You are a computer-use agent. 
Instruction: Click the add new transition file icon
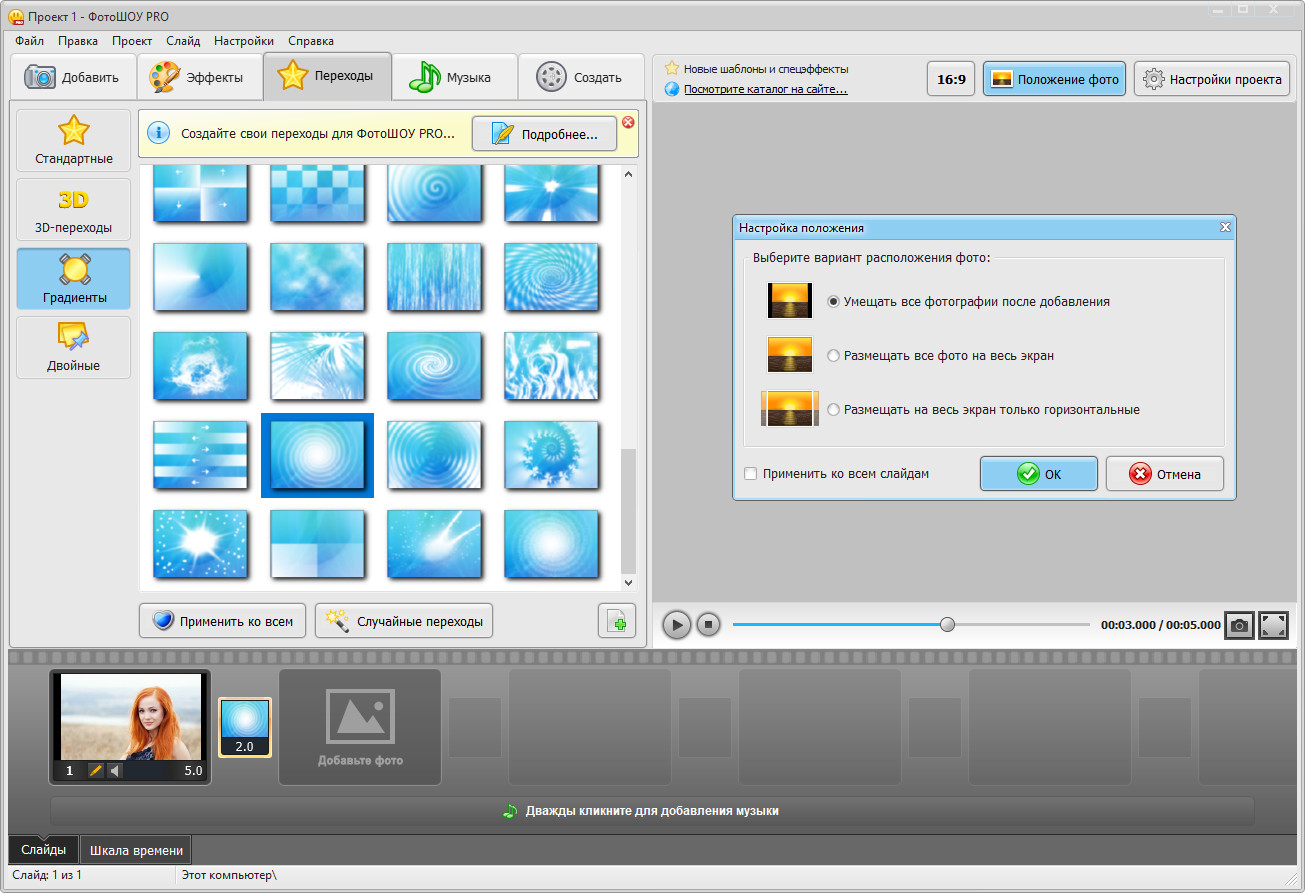point(617,621)
